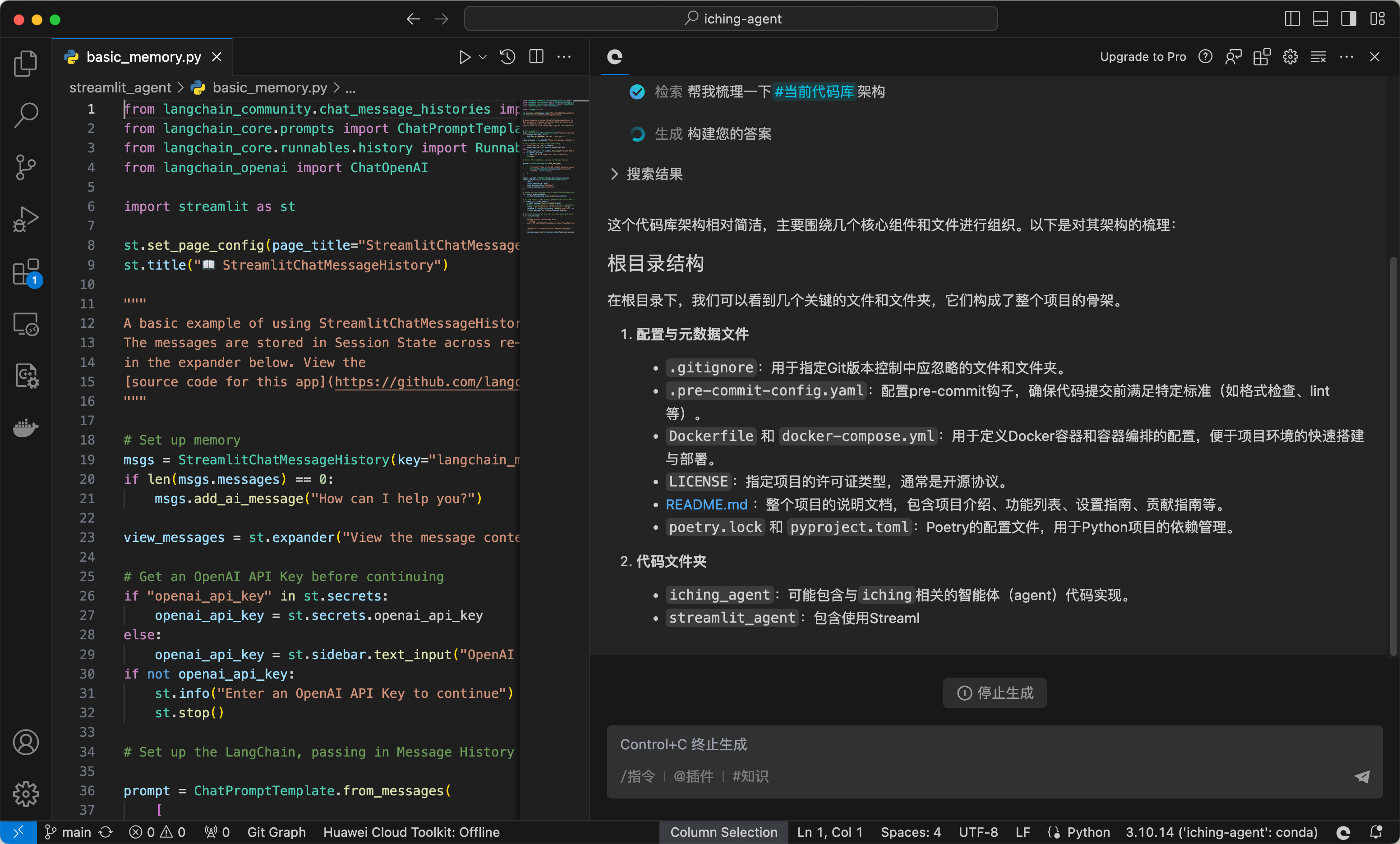The image size is (1400, 844).
Task: Click the code minimap overview
Action: [x=548, y=166]
